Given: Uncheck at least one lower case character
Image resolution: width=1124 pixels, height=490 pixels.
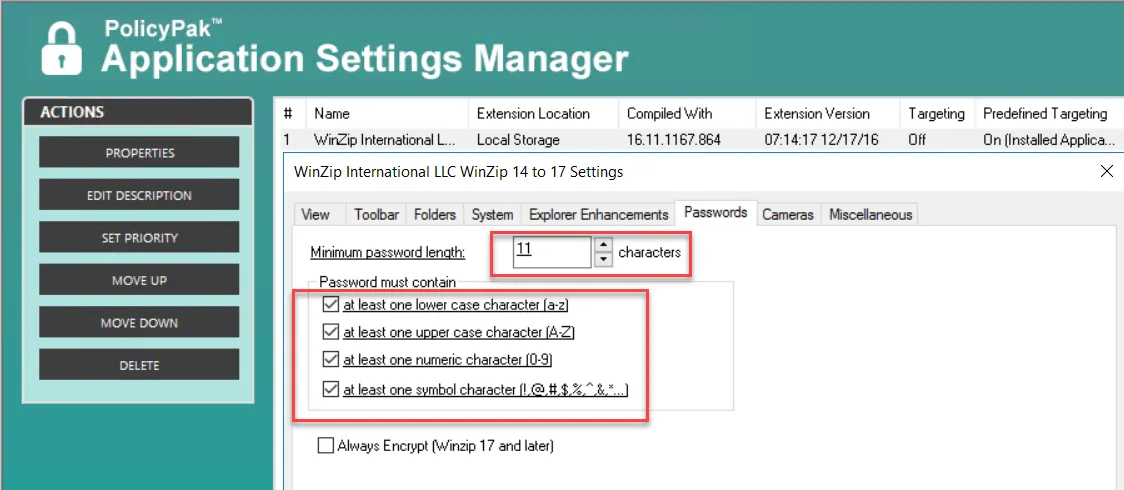Looking at the screenshot, I should (330, 304).
